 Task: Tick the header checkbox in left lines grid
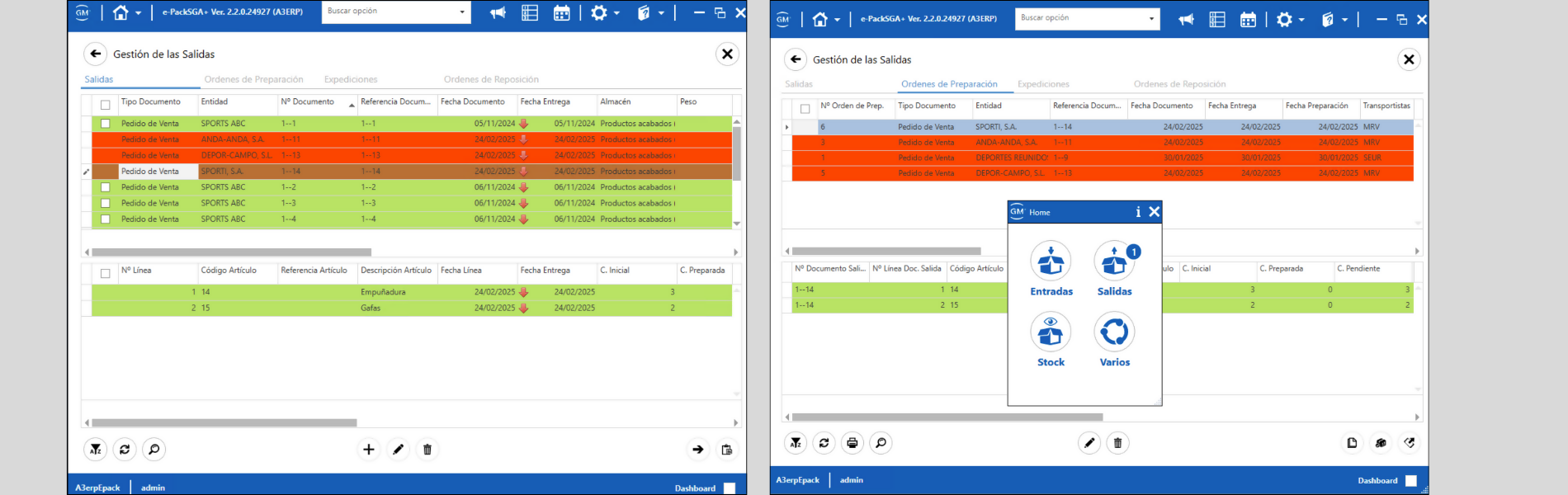coord(105,273)
